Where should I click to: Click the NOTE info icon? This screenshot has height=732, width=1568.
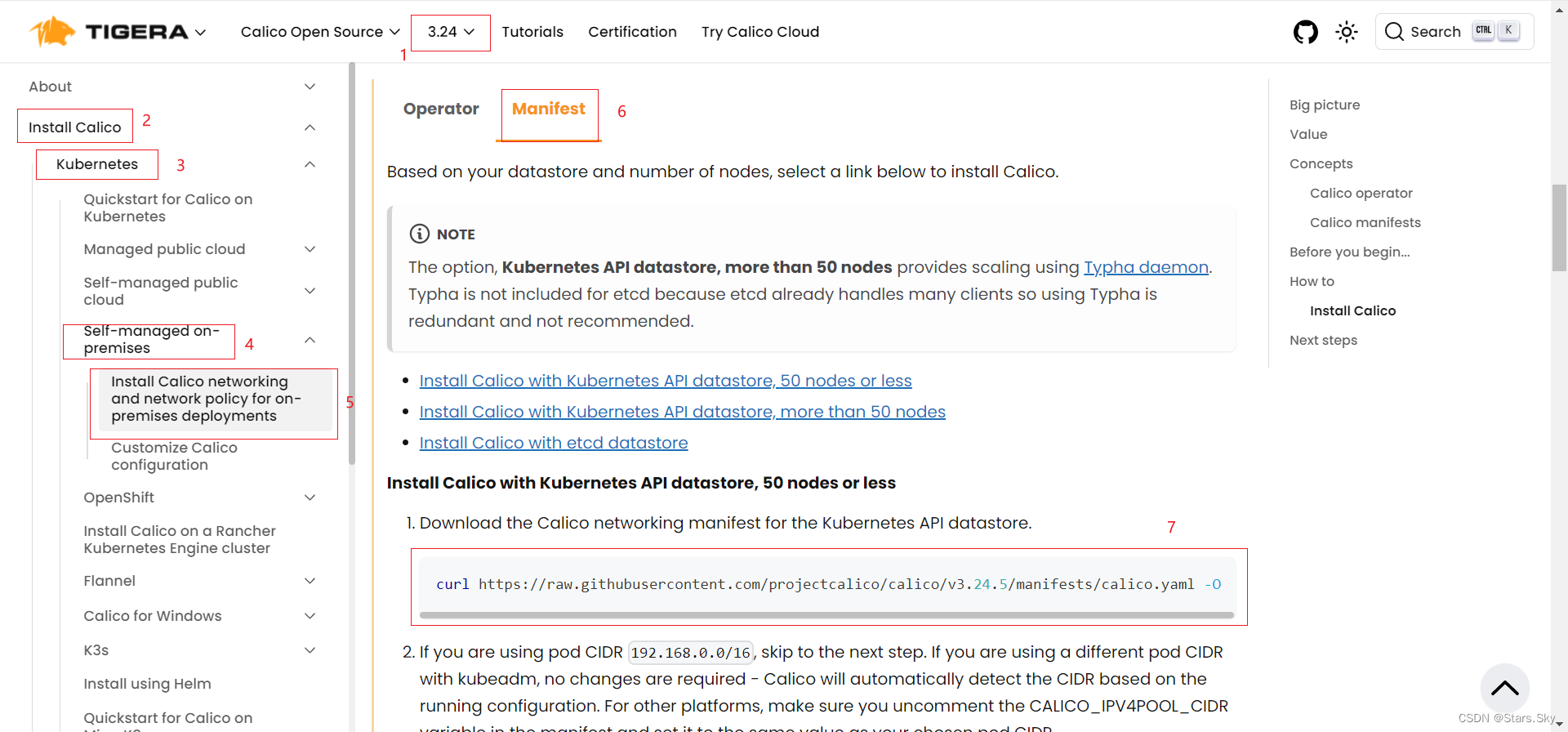tap(419, 234)
